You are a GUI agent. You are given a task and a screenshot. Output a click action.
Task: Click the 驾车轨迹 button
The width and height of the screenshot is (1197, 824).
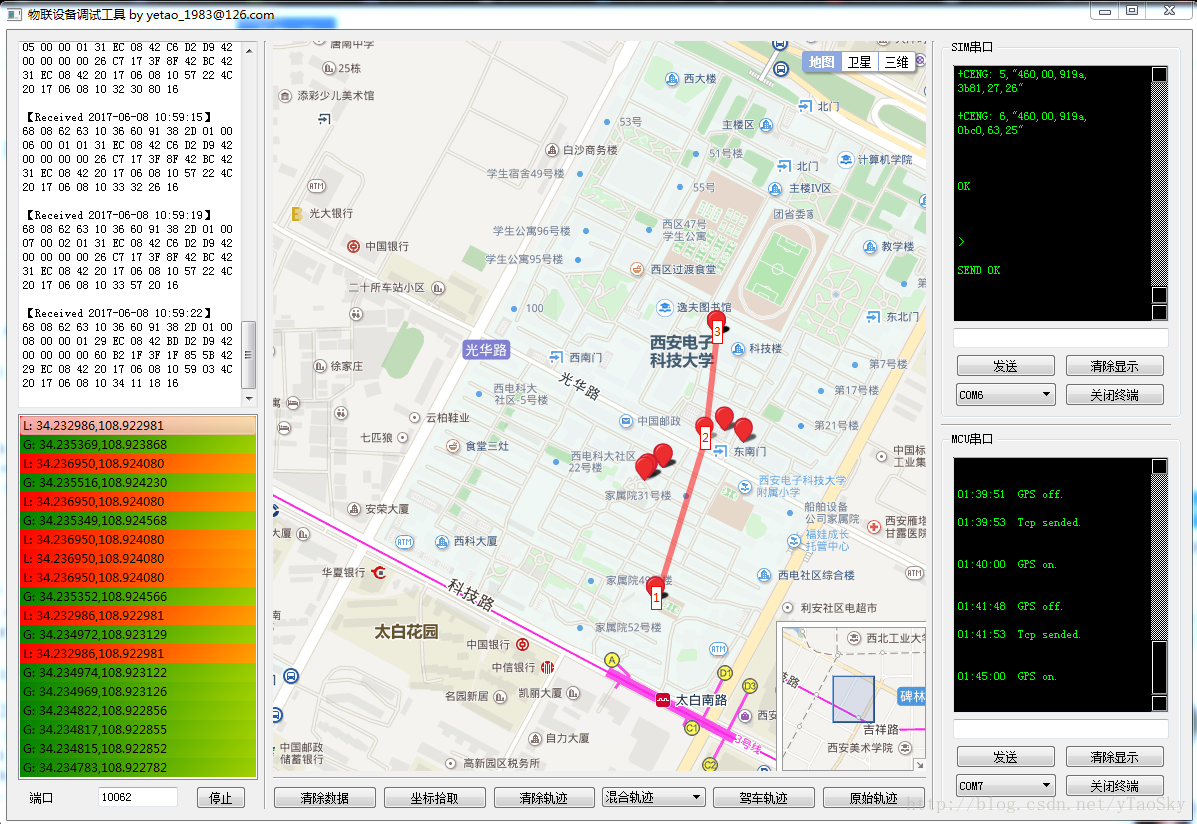pyautogui.click(x=763, y=798)
